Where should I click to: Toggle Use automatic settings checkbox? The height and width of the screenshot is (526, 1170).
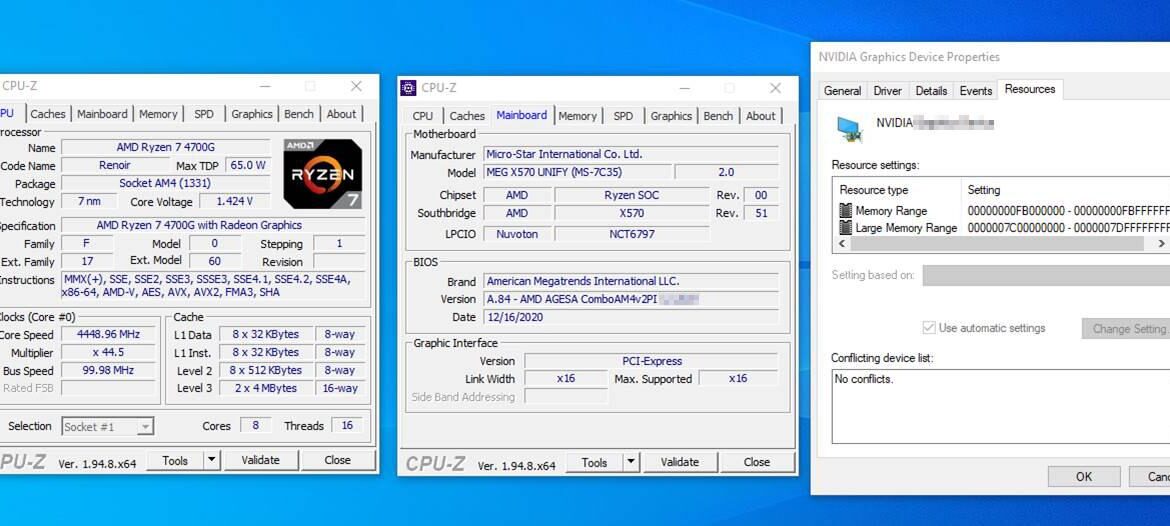(x=929, y=328)
